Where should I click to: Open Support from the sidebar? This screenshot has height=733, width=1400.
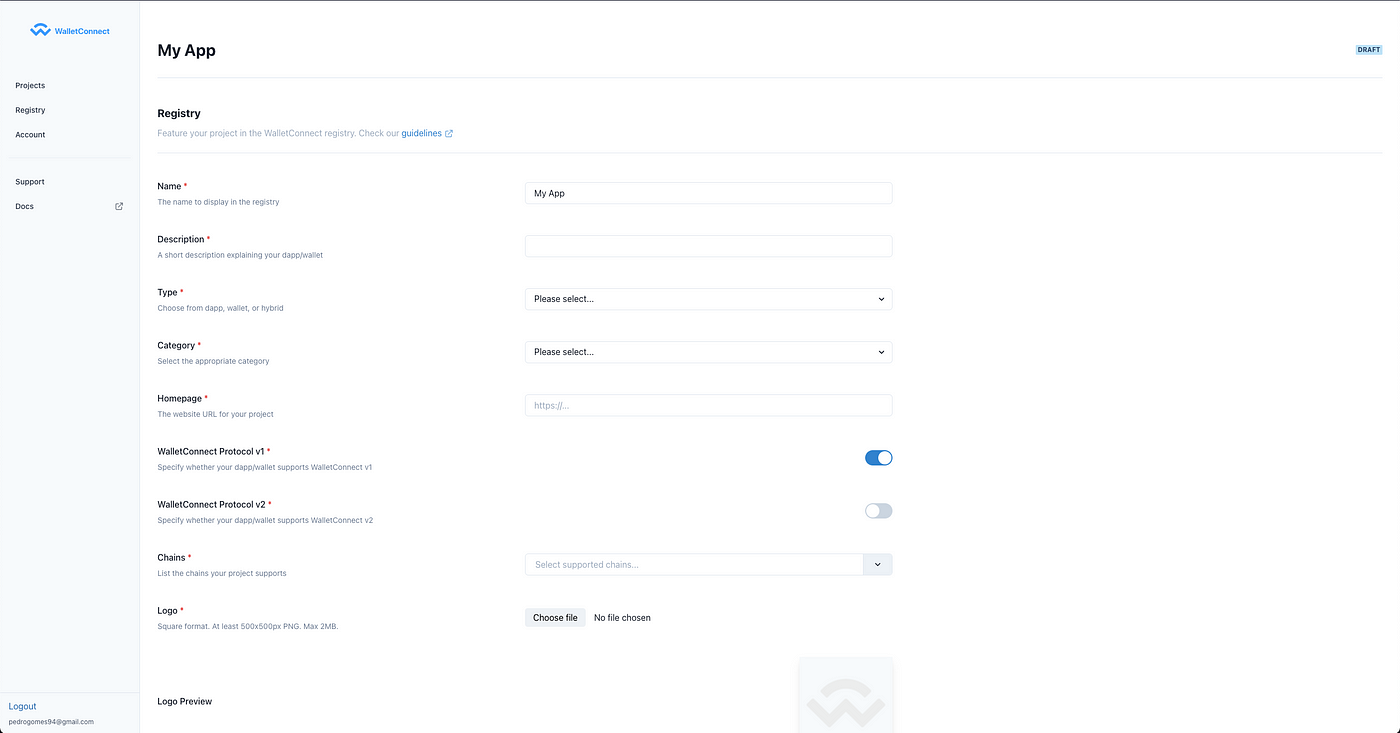(x=30, y=182)
